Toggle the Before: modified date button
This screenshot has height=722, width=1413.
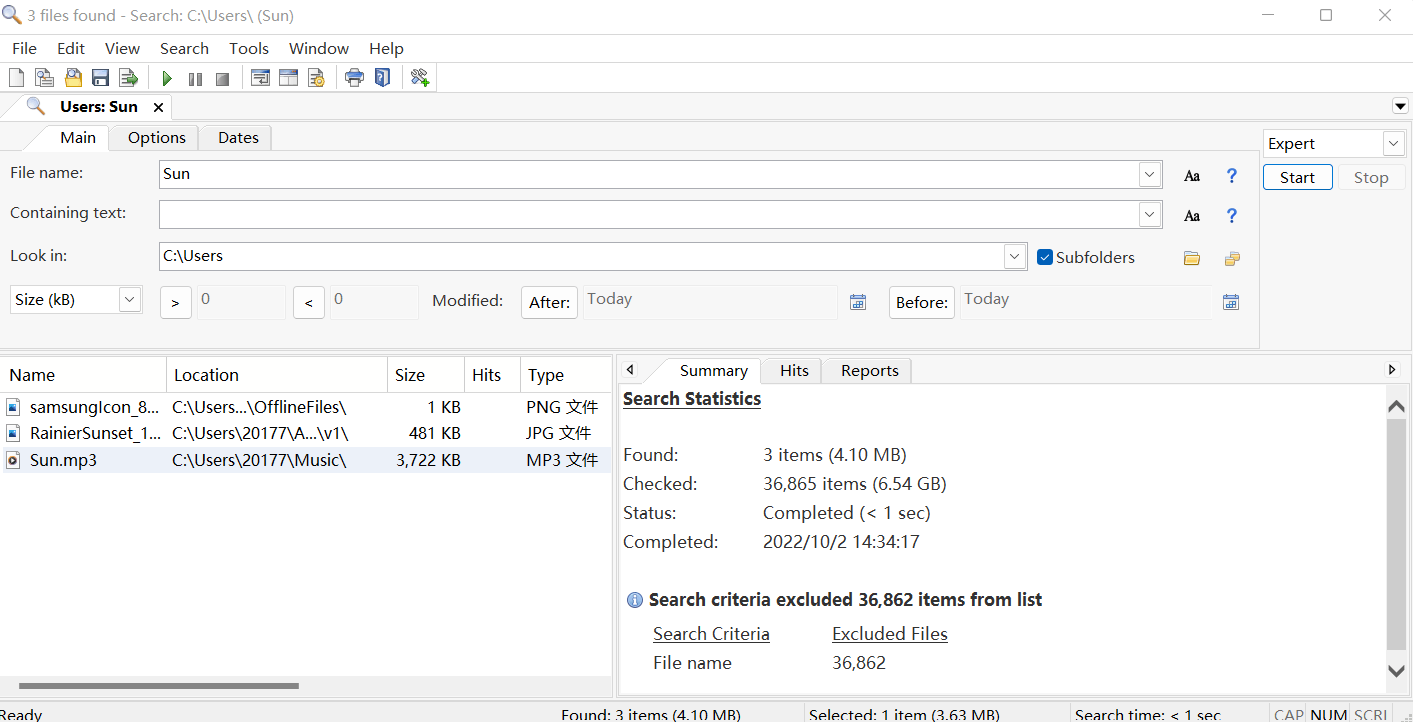921,302
